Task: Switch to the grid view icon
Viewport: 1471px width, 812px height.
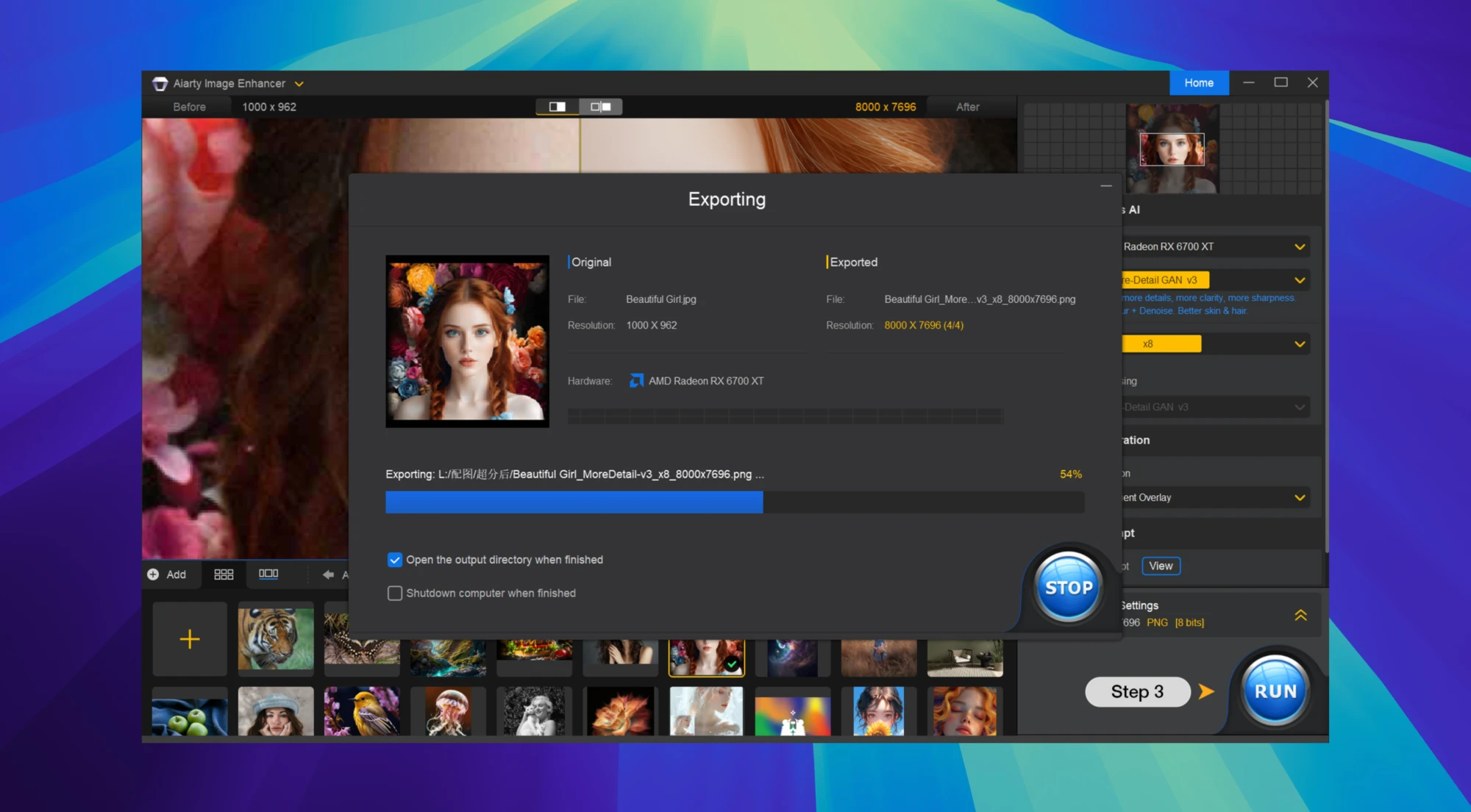Action: click(224, 574)
